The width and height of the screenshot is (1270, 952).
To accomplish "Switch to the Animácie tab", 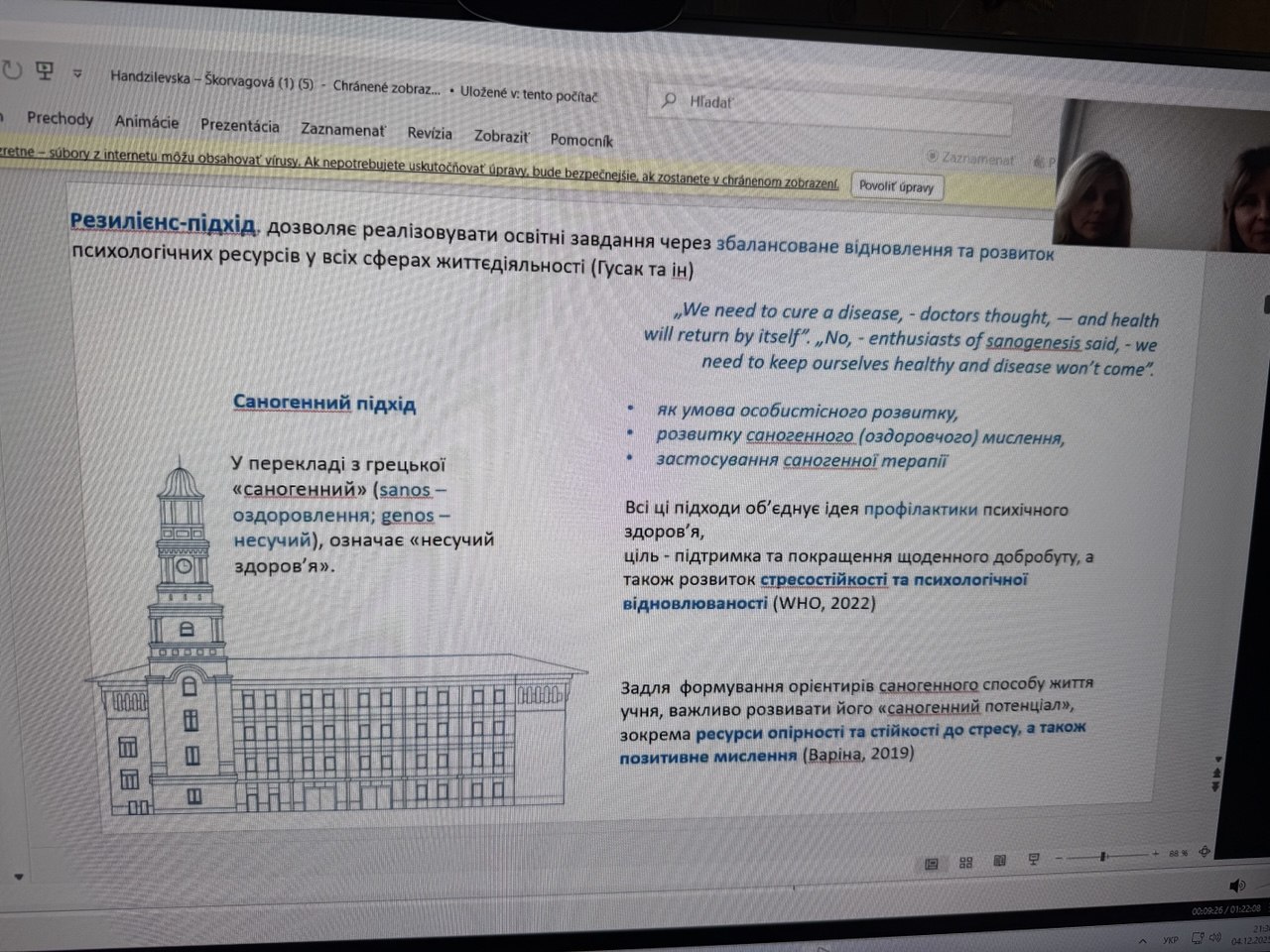I will (x=147, y=123).
